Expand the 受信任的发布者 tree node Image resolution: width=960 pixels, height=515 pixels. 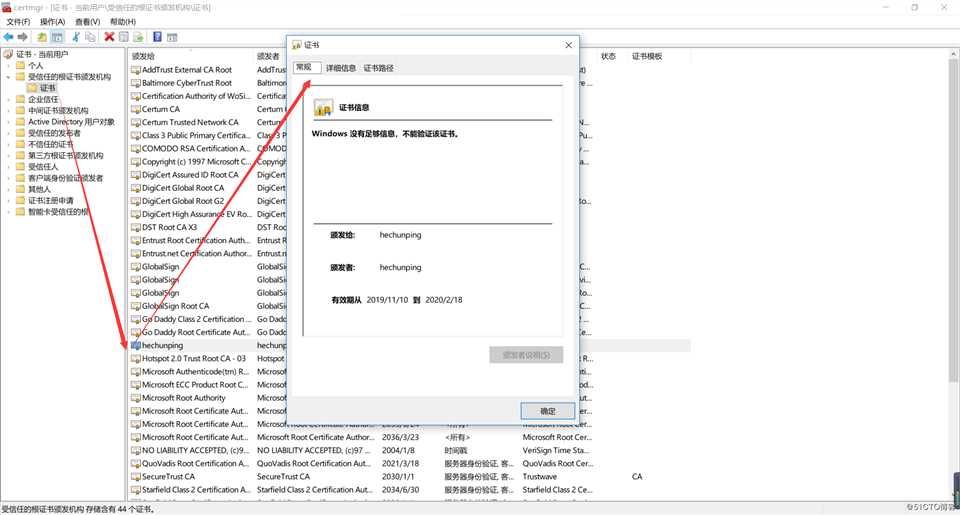9,133
